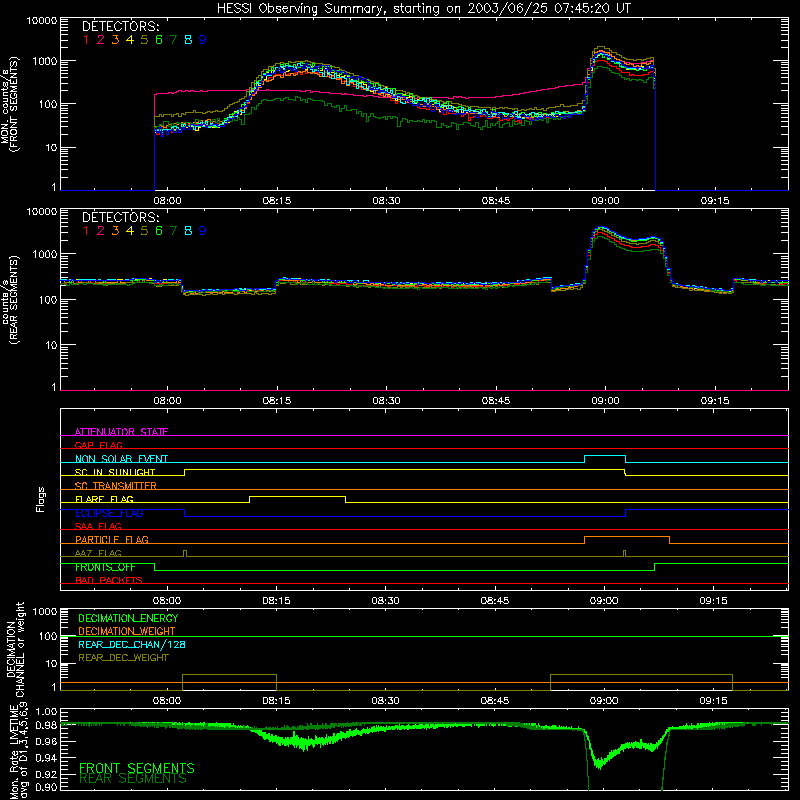Pick detector number 8 in the rear segments legend
This screenshot has width=800, height=800.
tap(188, 231)
